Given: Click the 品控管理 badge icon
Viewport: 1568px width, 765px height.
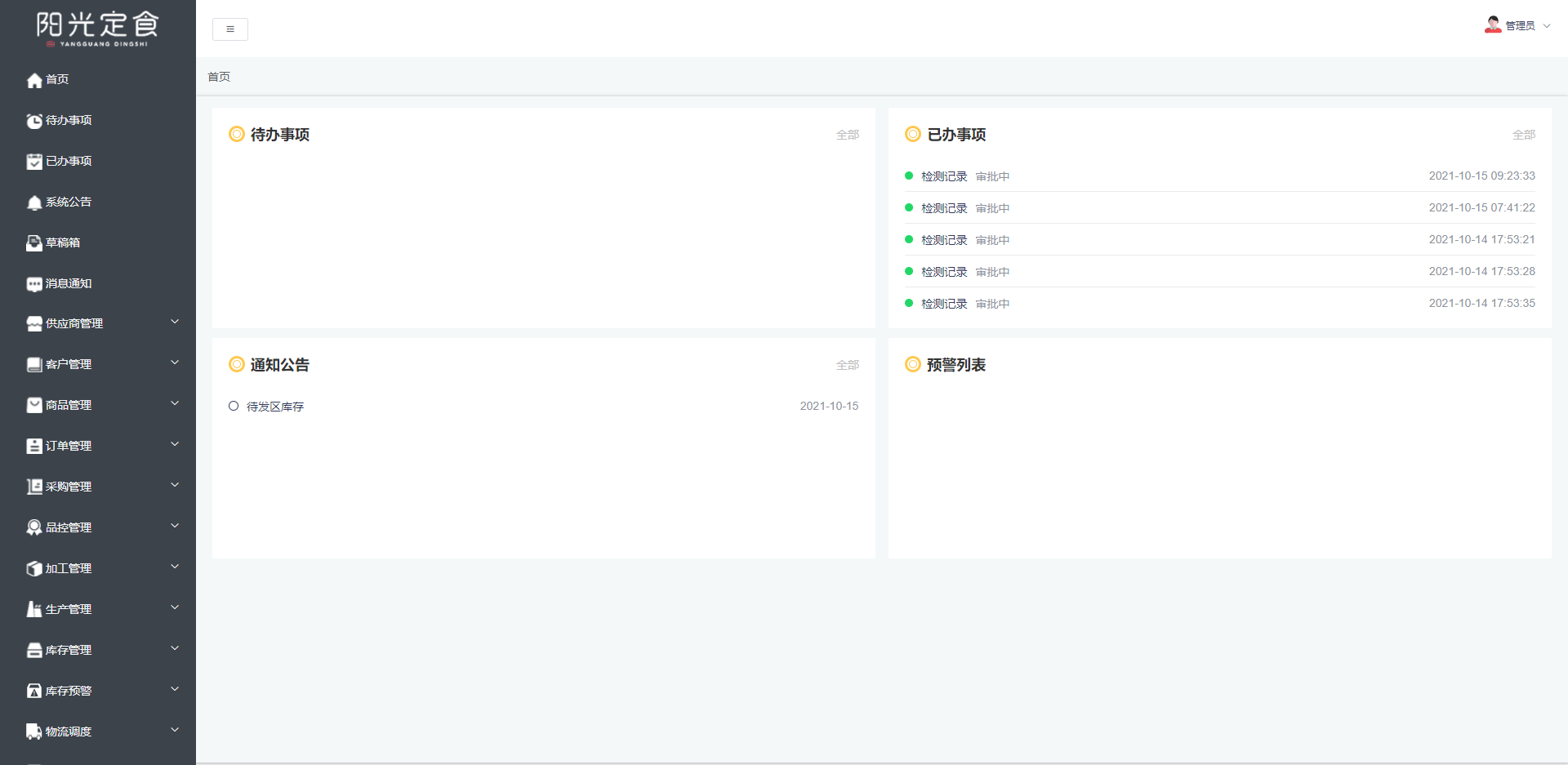Looking at the screenshot, I should click(34, 527).
